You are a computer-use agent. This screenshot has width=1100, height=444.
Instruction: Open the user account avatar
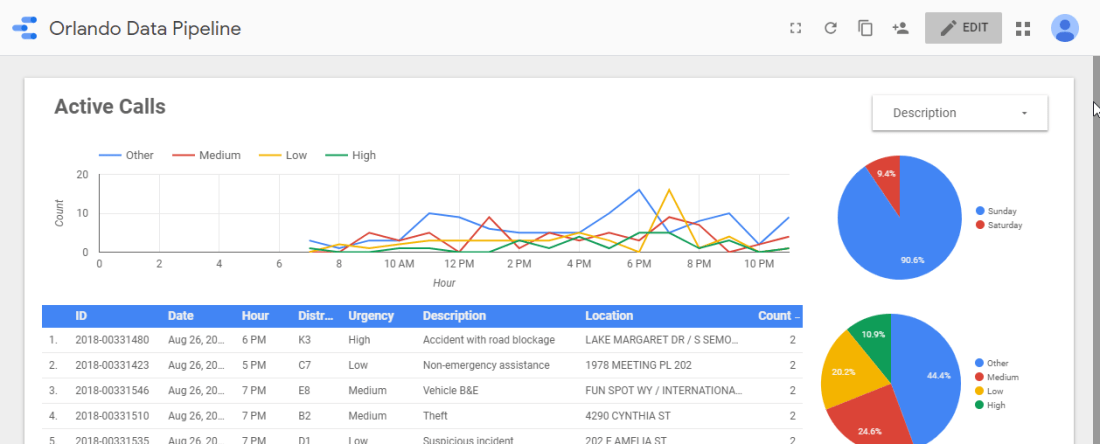click(x=1064, y=28)
